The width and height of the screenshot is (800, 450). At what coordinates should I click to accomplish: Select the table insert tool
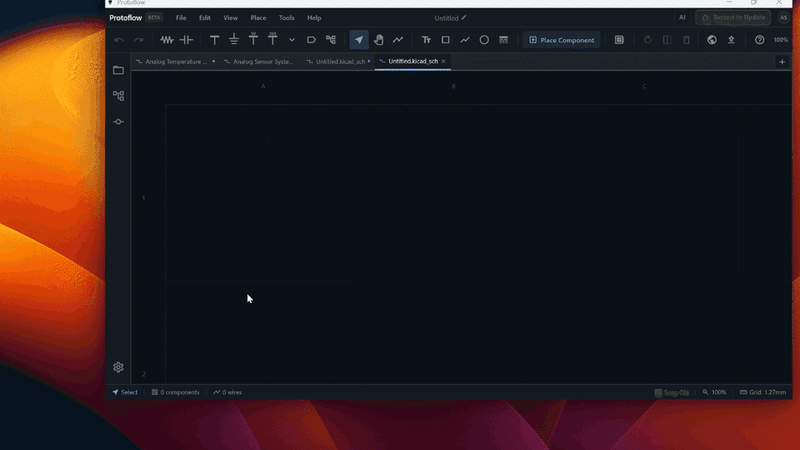pyautogui.click(x=504, y=40)
